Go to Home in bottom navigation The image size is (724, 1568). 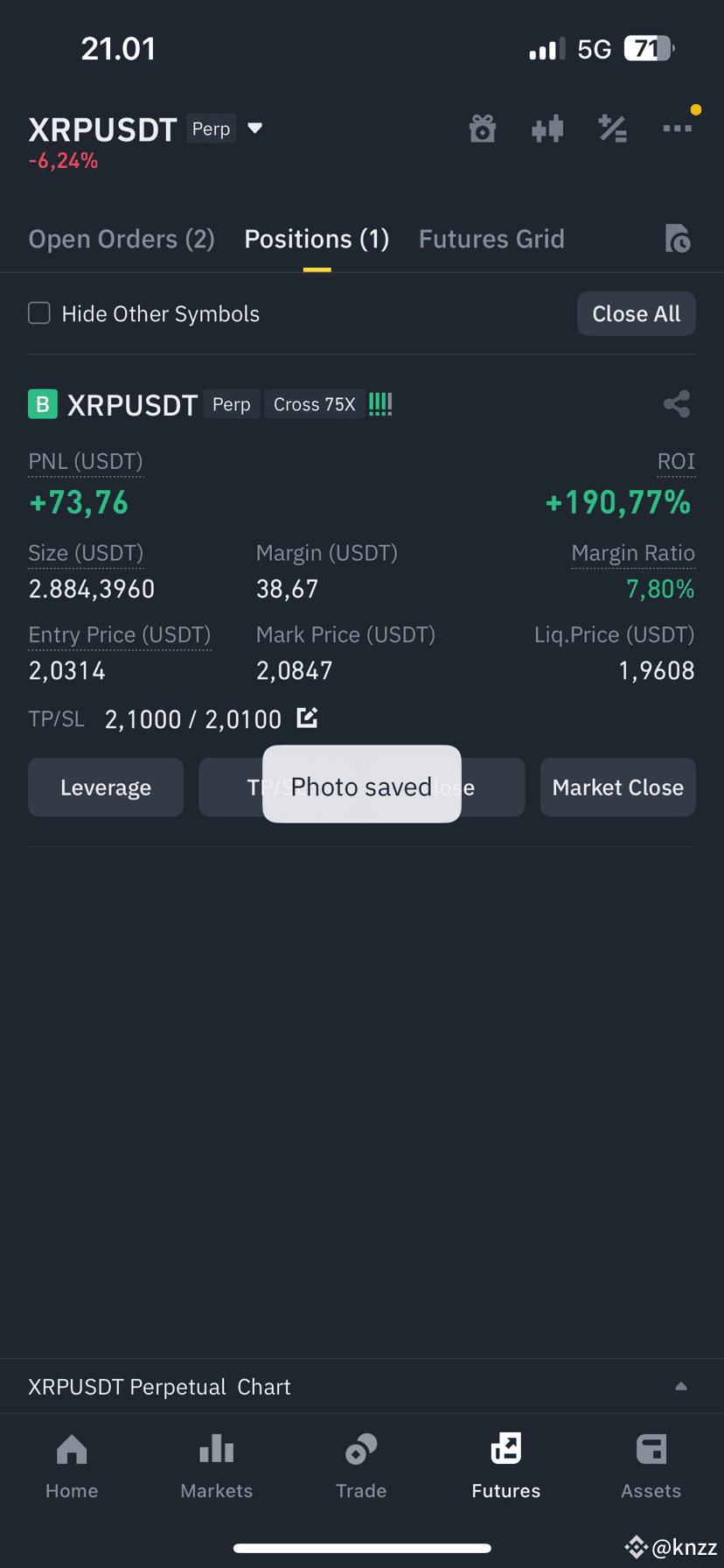pos(72,1466)
